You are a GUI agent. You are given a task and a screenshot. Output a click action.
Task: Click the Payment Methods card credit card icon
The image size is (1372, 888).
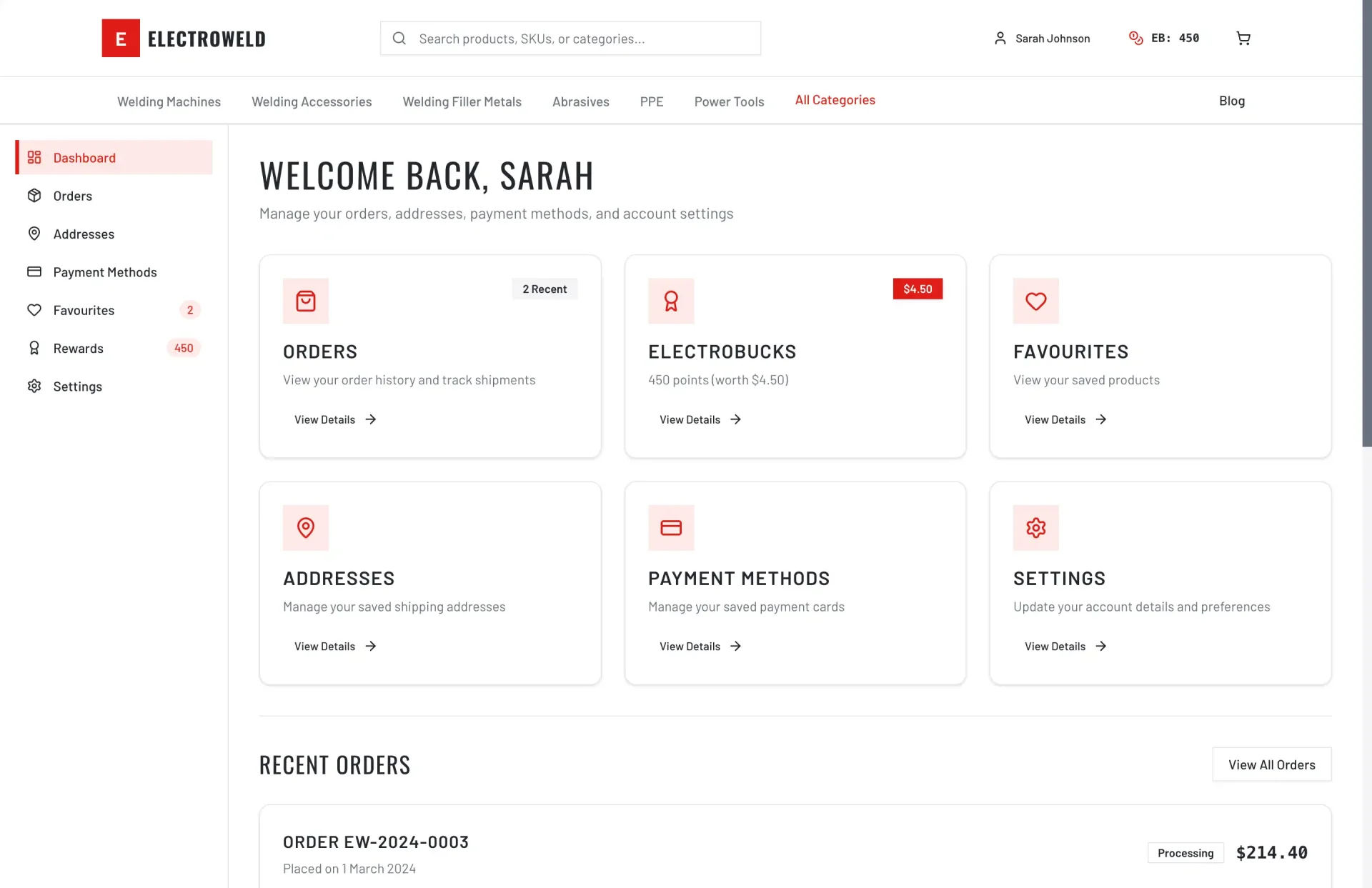[x=670, y=527]
